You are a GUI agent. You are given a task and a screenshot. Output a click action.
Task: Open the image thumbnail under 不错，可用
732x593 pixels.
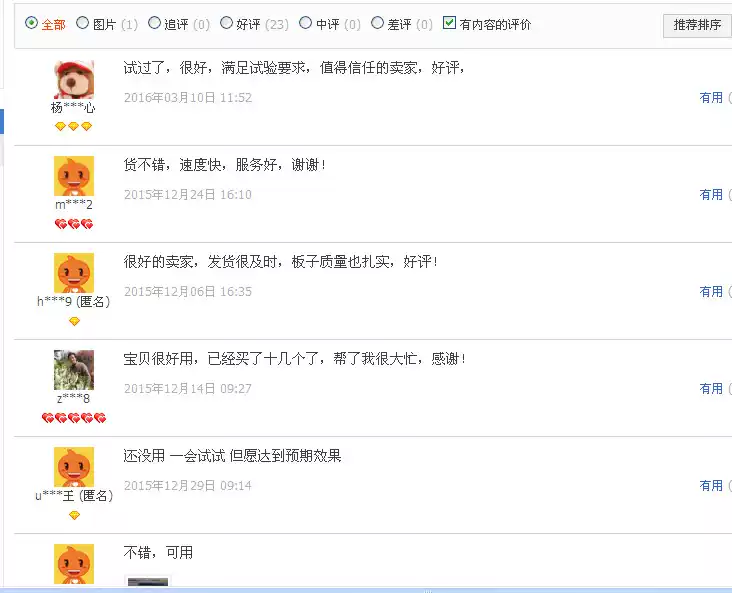tap(148, 581)
